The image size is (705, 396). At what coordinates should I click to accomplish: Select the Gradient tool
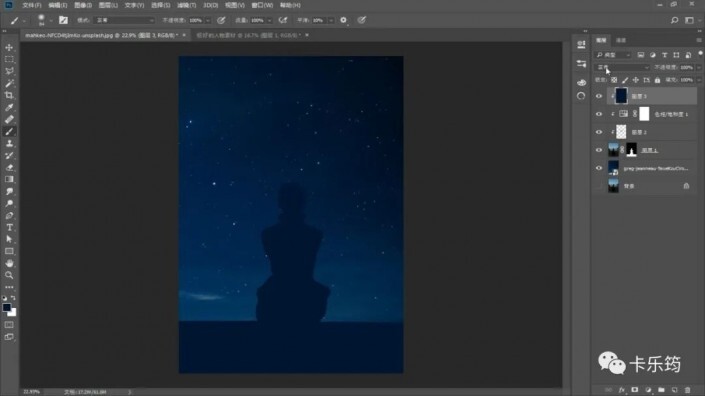pyautogui.click(x=9, y=179)
